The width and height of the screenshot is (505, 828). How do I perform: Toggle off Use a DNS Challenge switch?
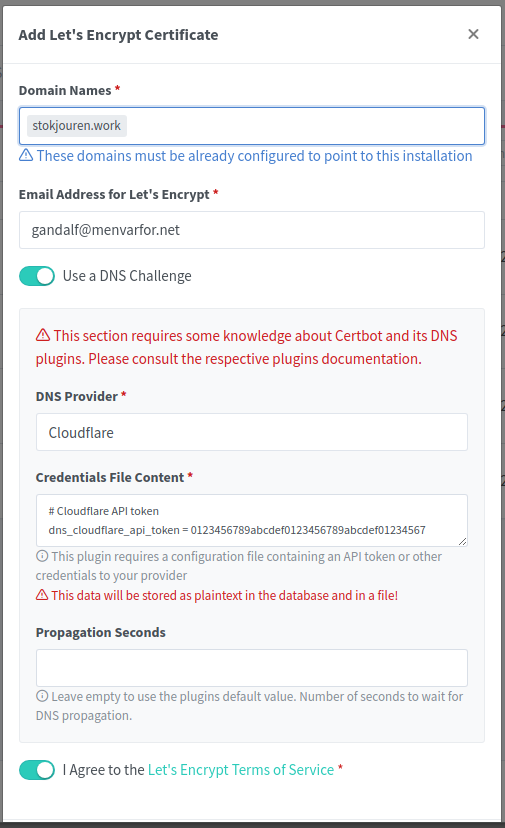37,276
